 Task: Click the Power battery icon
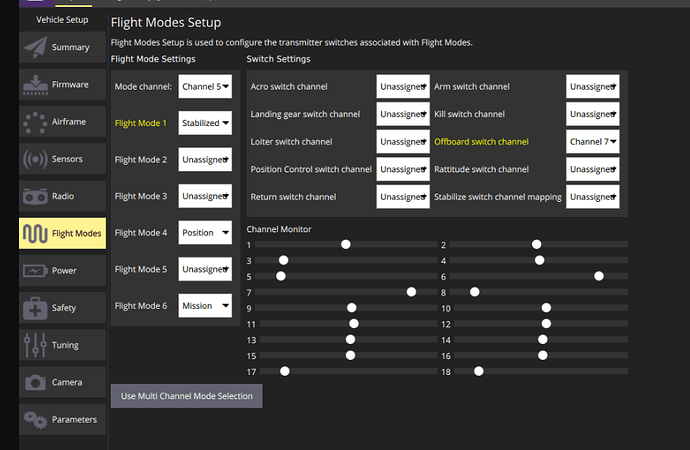click(35, 271)
